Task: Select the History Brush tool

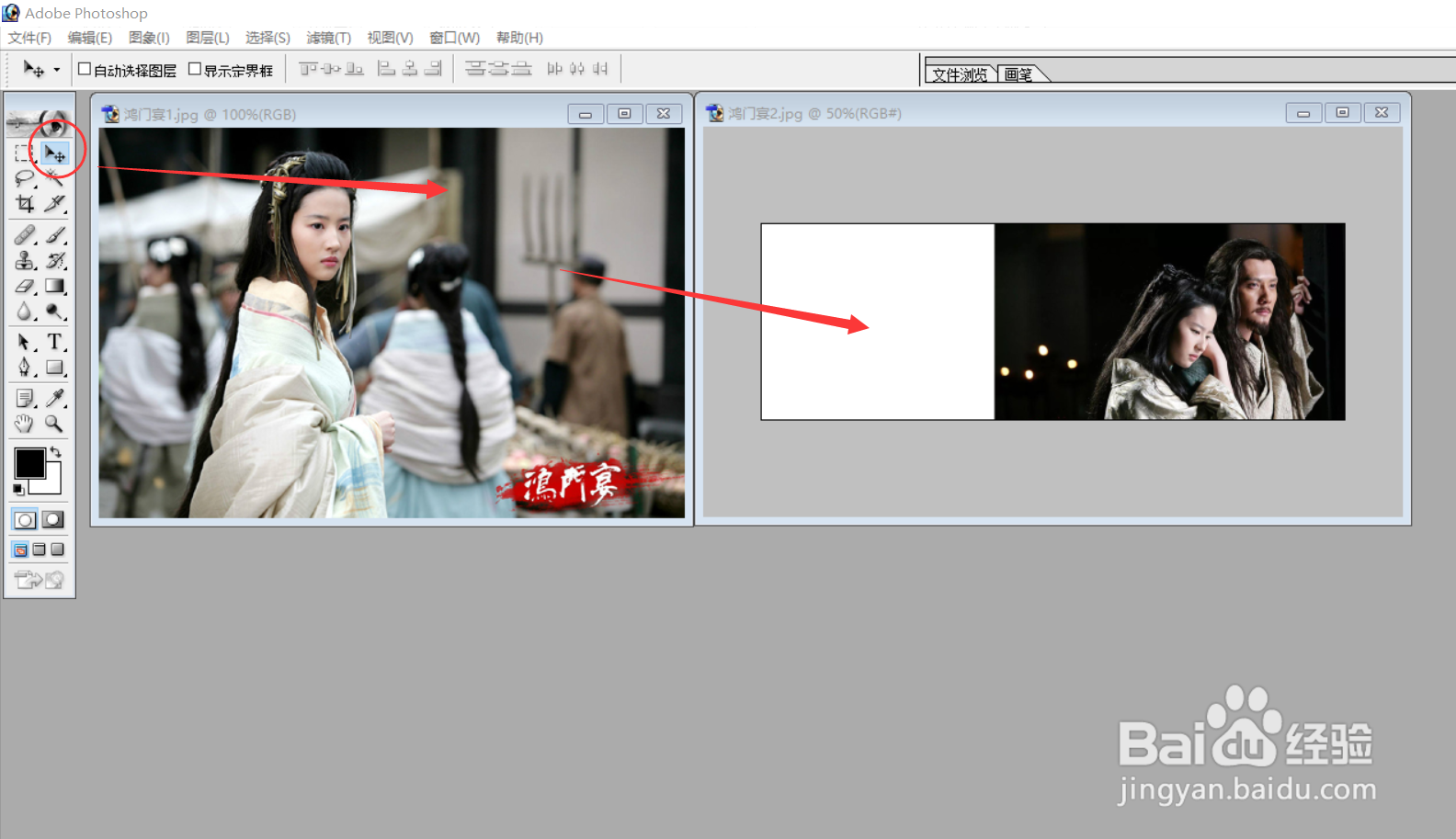Action: pos(55,261)
